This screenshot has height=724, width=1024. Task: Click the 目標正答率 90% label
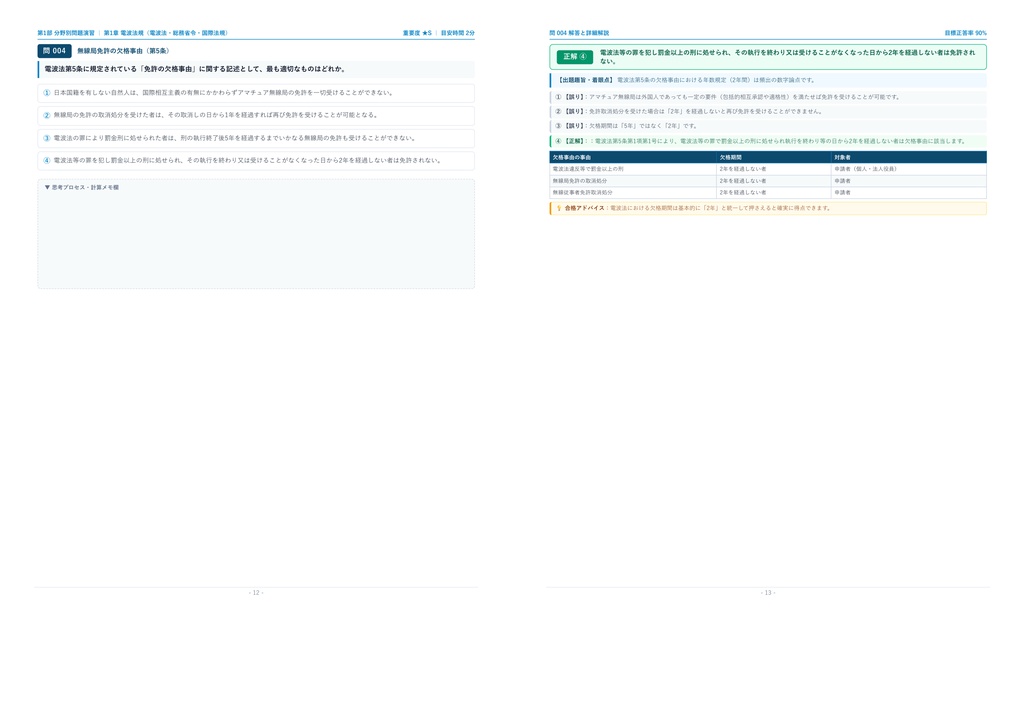click(965, 33)
